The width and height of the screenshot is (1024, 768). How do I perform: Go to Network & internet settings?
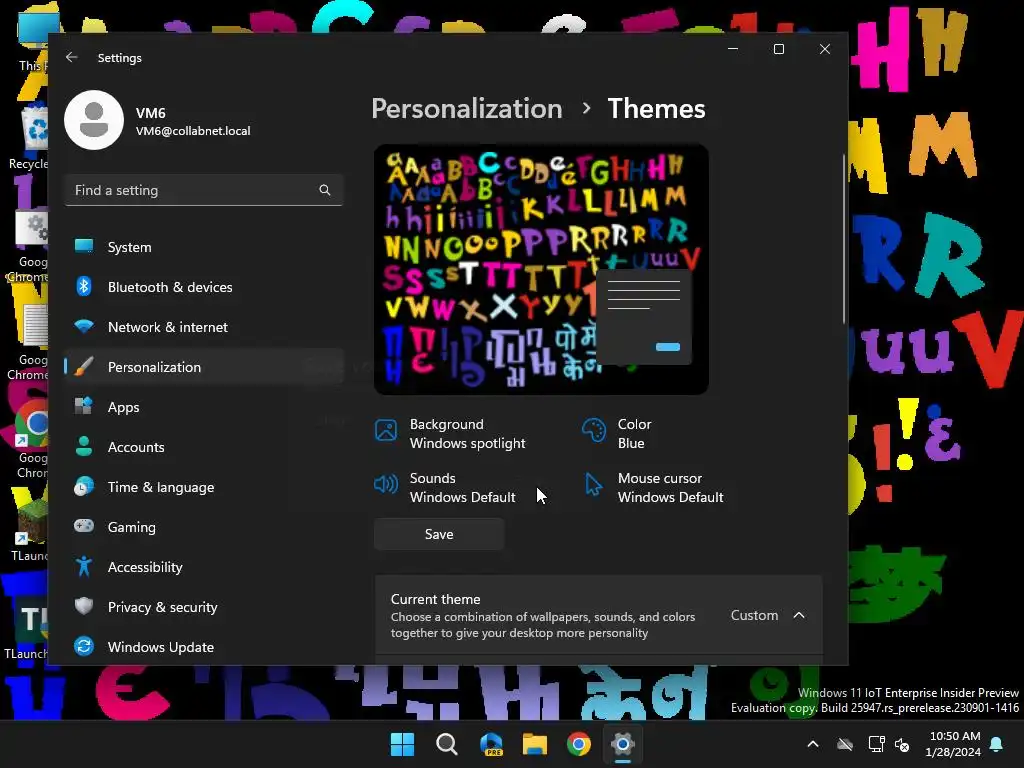coord(204,327)
